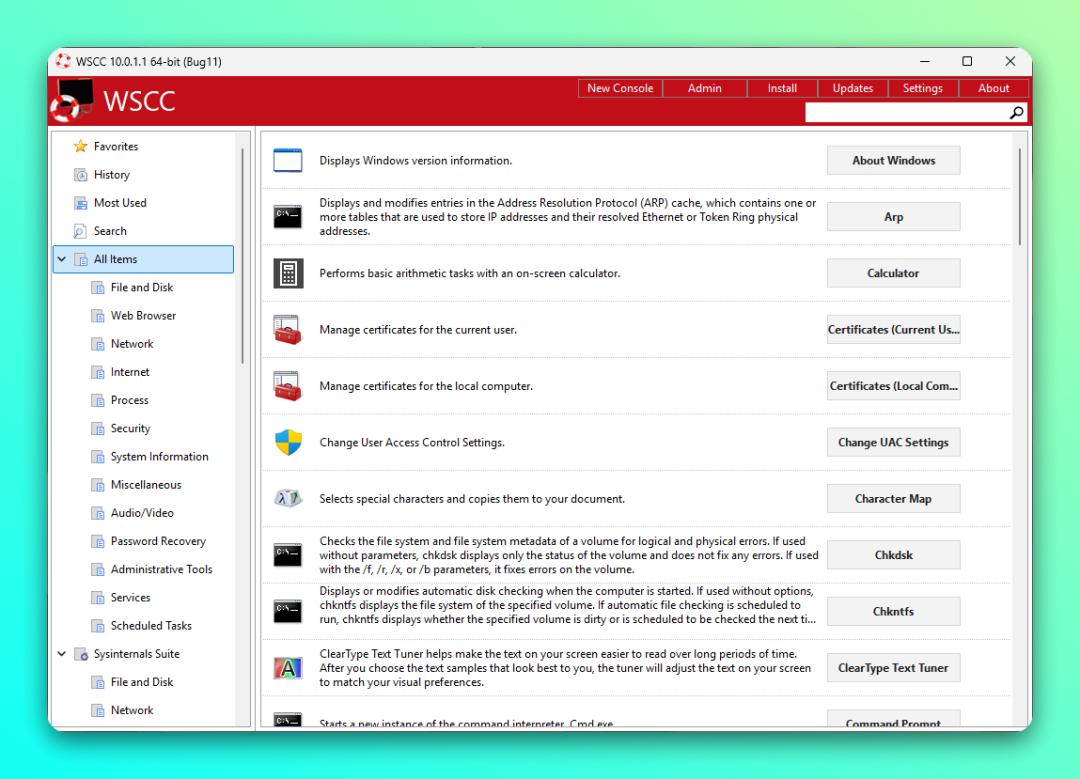1080x779 pixels.
Task: Launch Chkdsk using its button
Action: click(x=893, y=555)
